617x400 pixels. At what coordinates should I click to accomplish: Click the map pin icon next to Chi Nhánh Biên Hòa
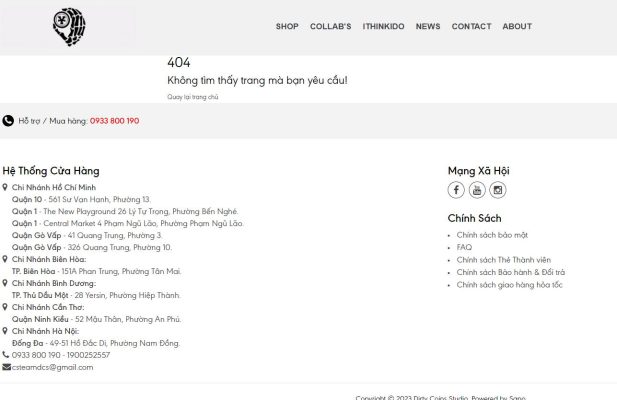click(5, 259)
